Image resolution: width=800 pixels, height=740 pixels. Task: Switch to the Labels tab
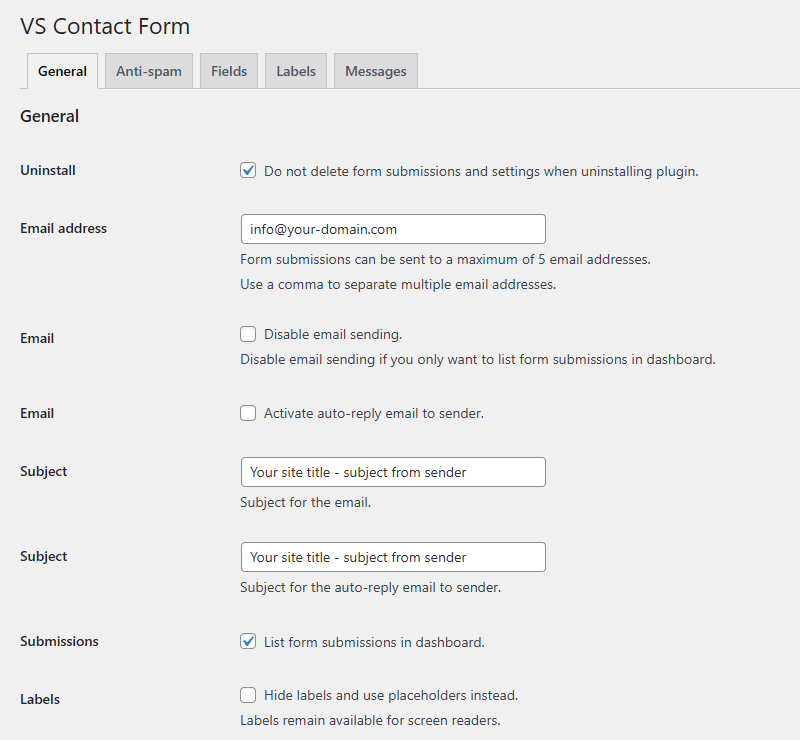295,70
